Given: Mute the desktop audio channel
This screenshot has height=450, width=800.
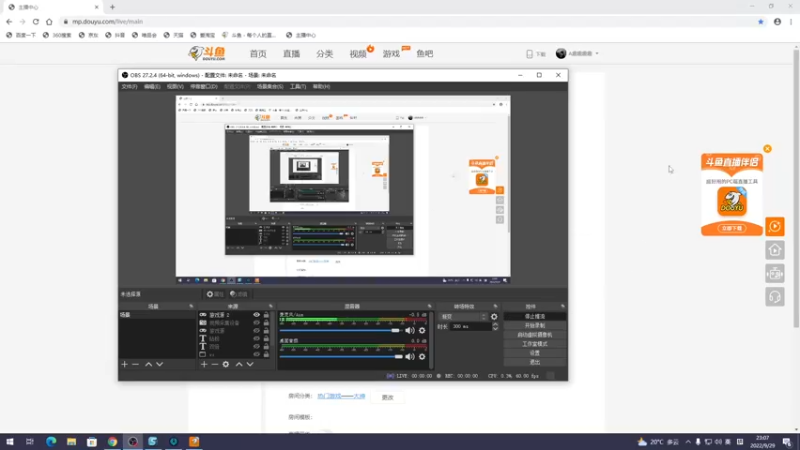Looking at the screenshot, I should [410, 357].
